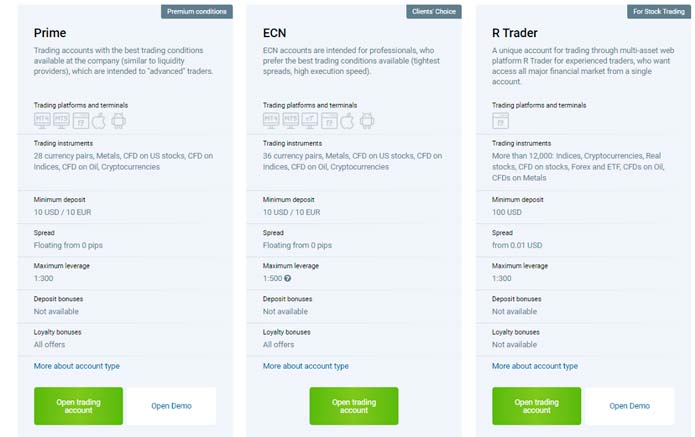Click the Apple iOS icon under ECN
Screen dimensions: 695x437
[x=348, y=121]
